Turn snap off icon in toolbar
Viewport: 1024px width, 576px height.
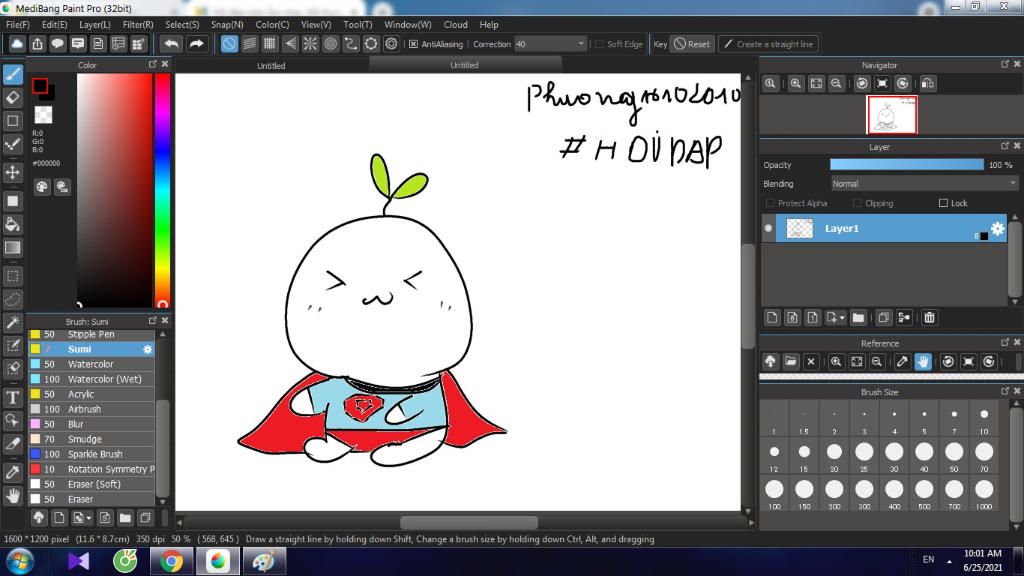point(229,44)
